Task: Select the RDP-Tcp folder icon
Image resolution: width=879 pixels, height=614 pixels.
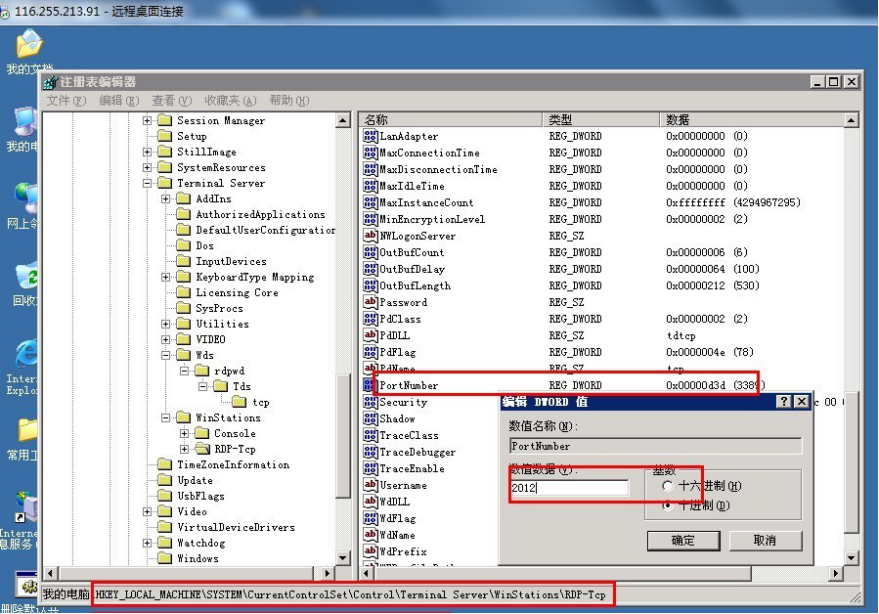Action: click(x=203, y=449)
